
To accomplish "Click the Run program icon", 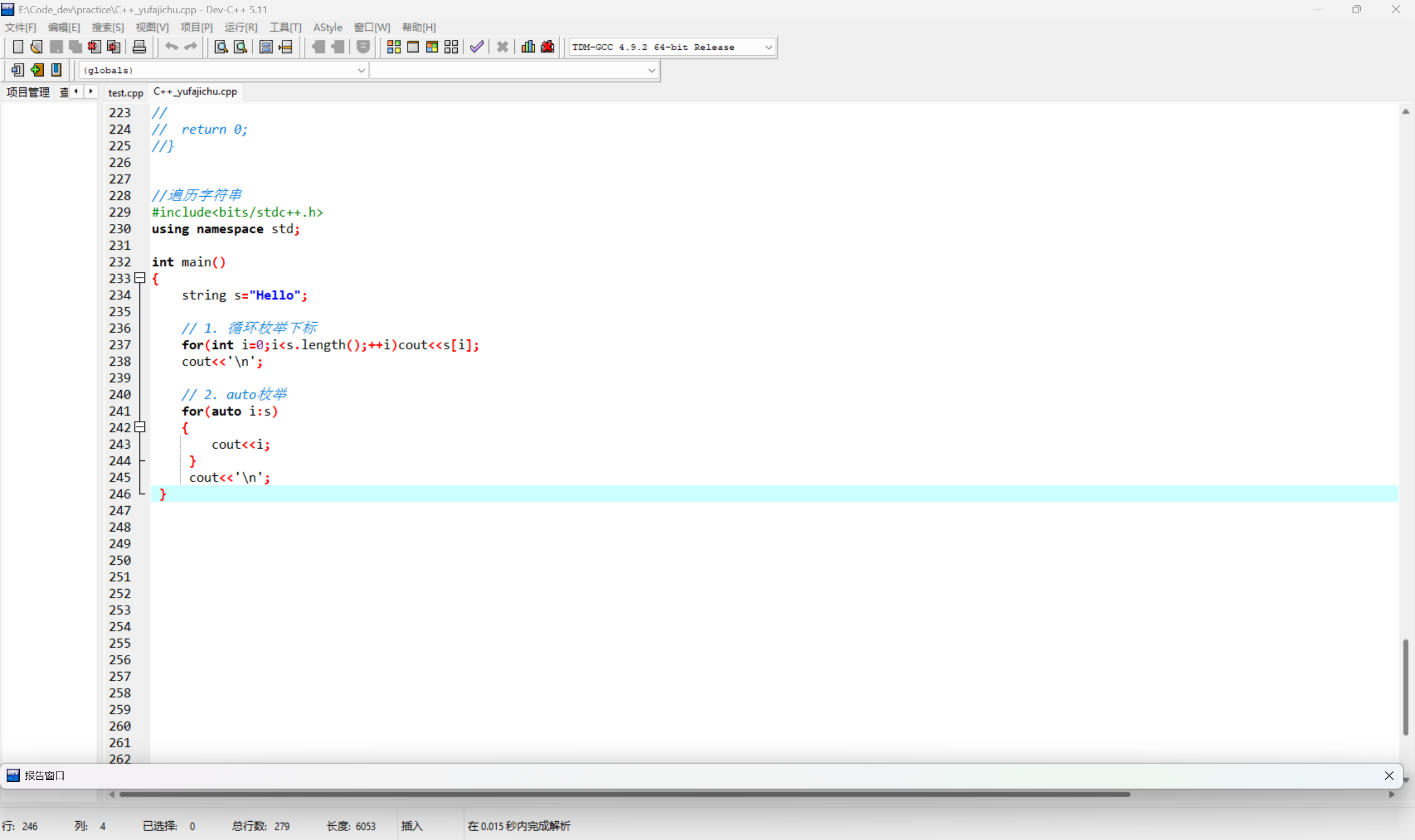I will [413, 47].
